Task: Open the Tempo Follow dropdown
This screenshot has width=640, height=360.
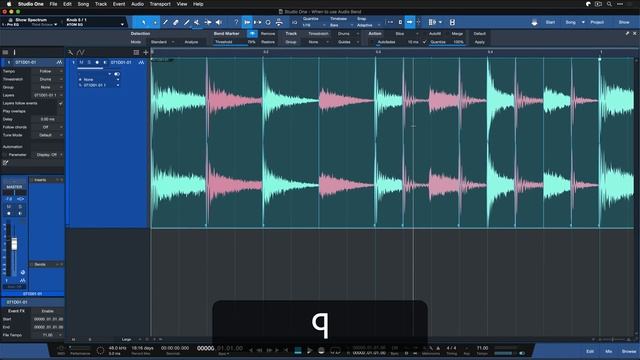Action: [48, 71]
